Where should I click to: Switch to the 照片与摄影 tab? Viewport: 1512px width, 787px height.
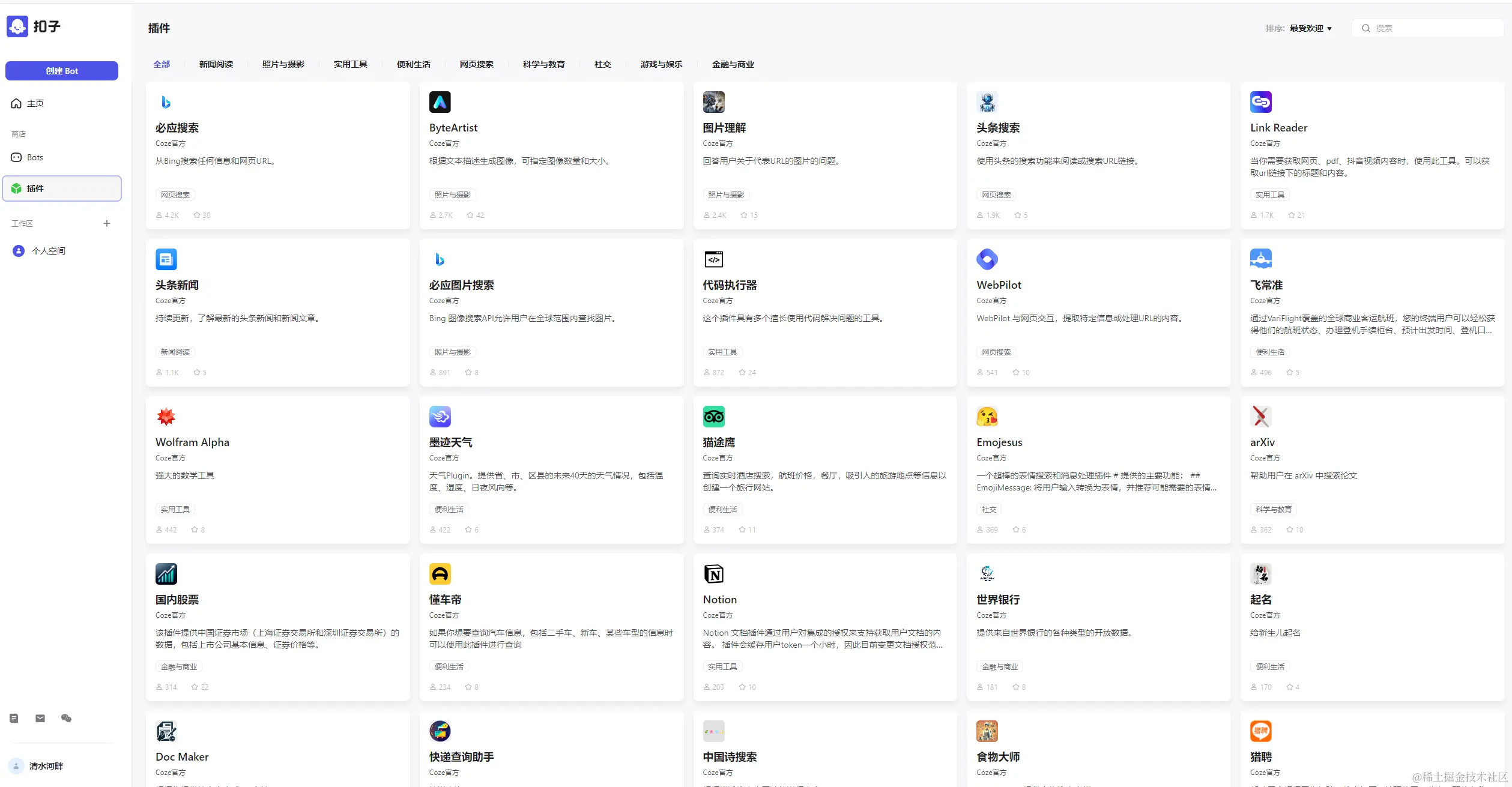(x=283, y=64)
